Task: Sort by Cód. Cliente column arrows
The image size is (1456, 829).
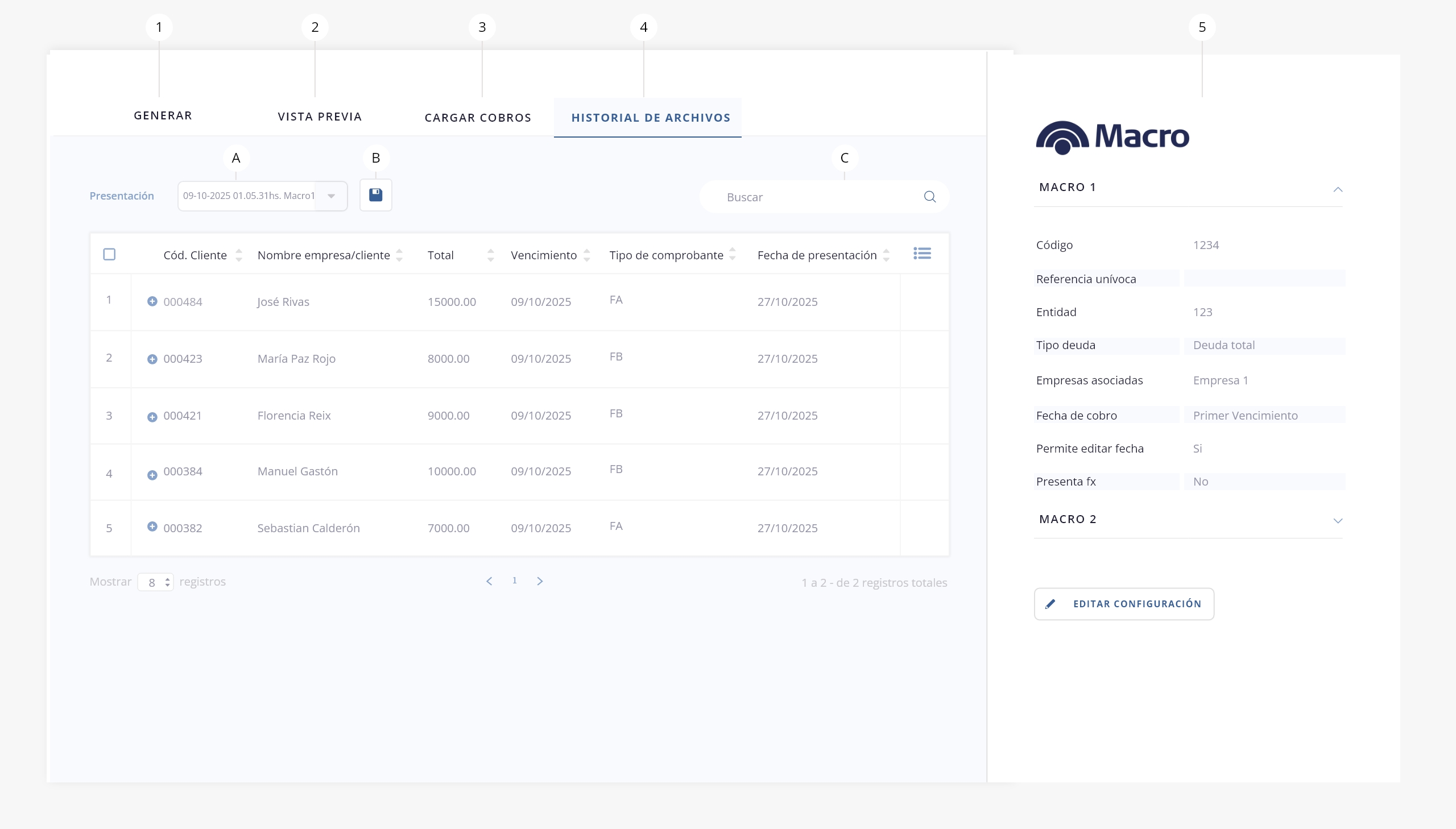Action: (x=238, y=255)
